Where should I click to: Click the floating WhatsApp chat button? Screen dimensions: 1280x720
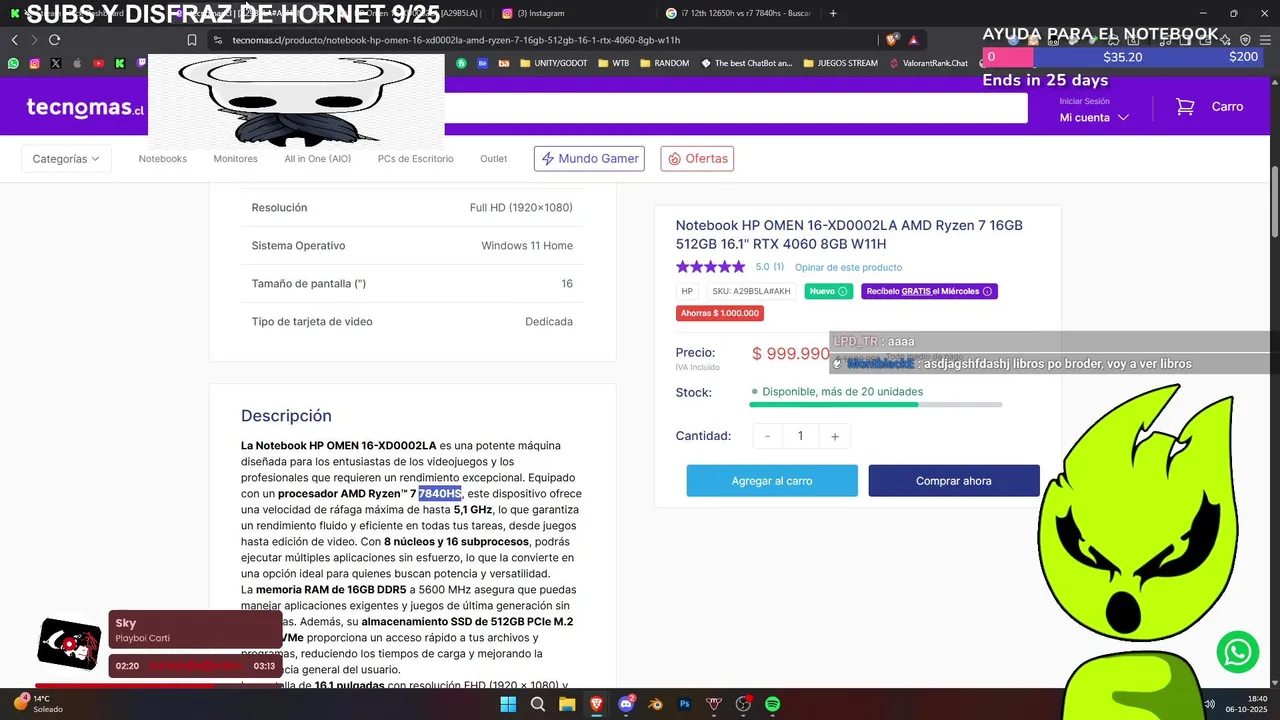coord(1238,652)
